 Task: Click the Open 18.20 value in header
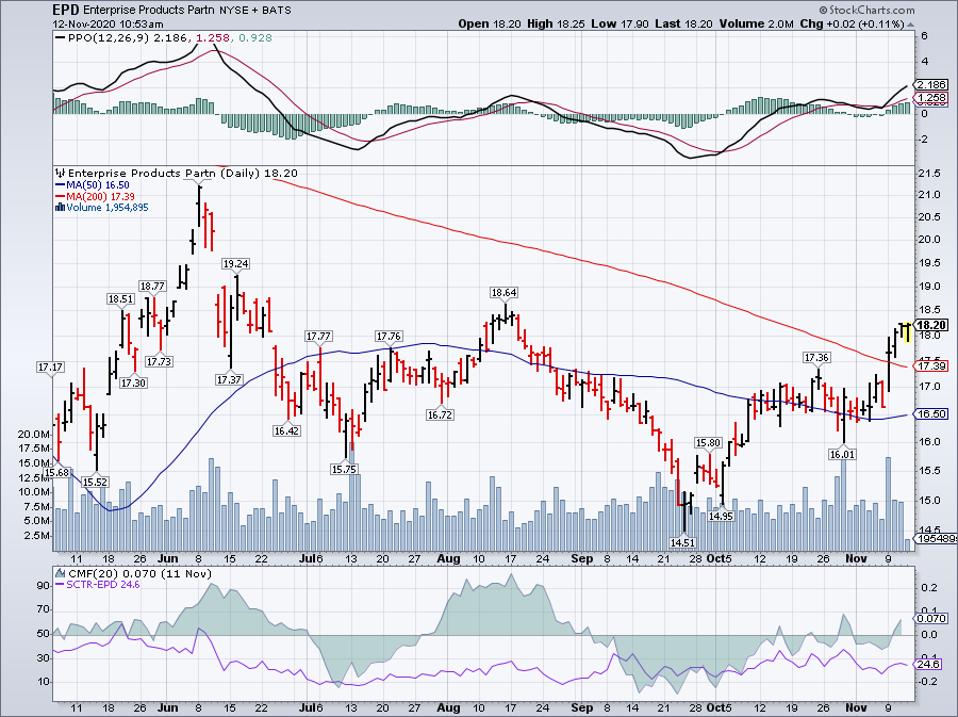click(x=490, y=24)
